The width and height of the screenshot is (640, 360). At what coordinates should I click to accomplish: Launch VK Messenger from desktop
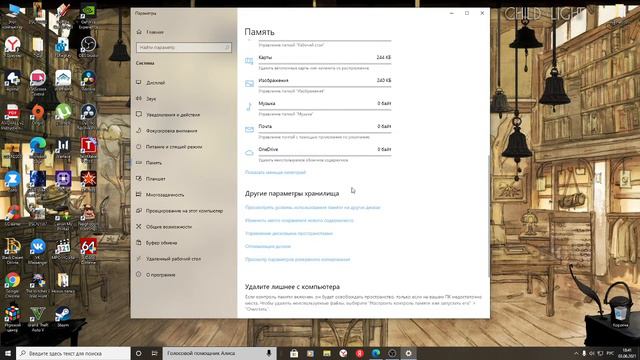tap(38, 250)
